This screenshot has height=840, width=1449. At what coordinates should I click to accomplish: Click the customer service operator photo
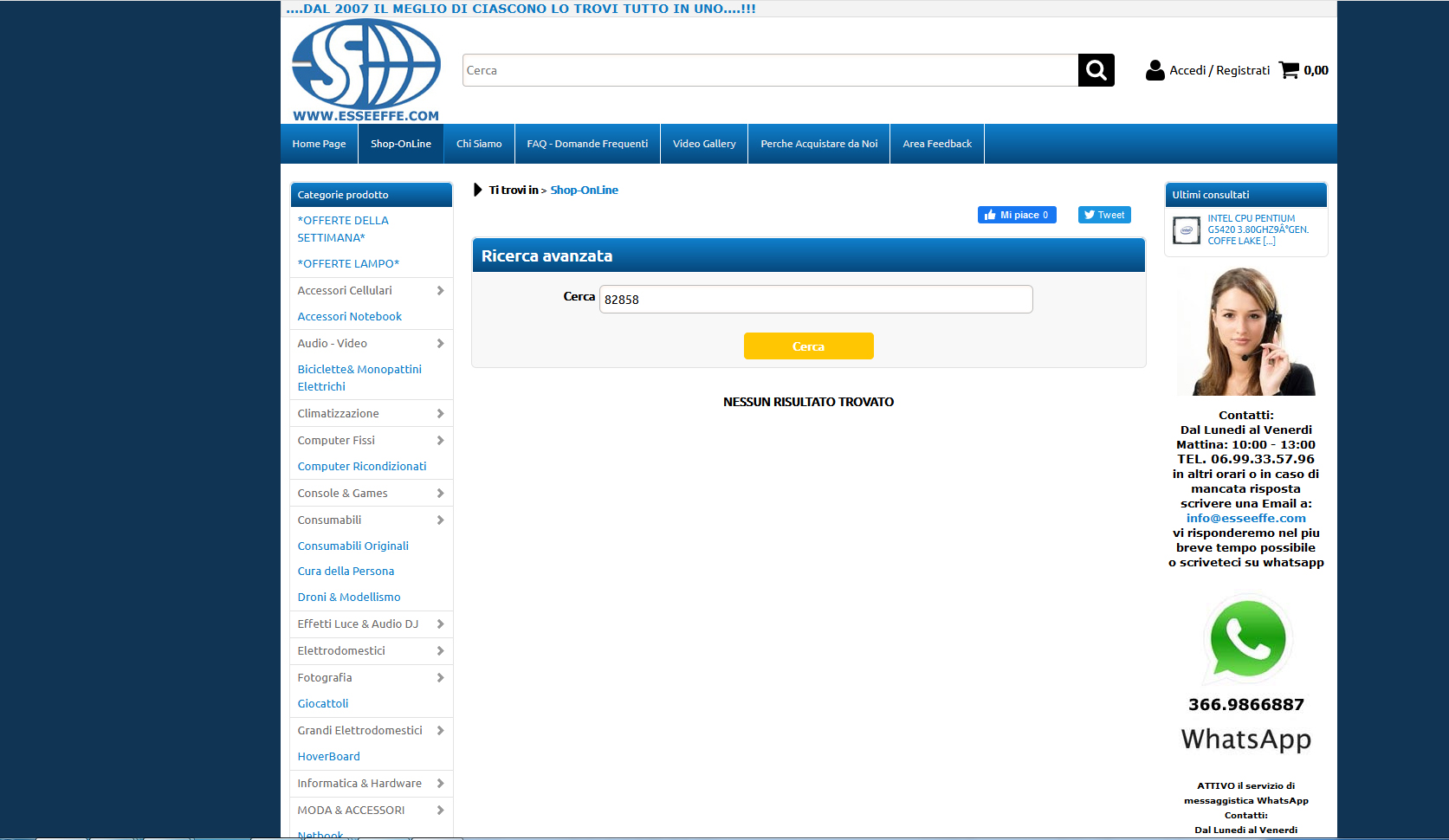coord(1246,331)
